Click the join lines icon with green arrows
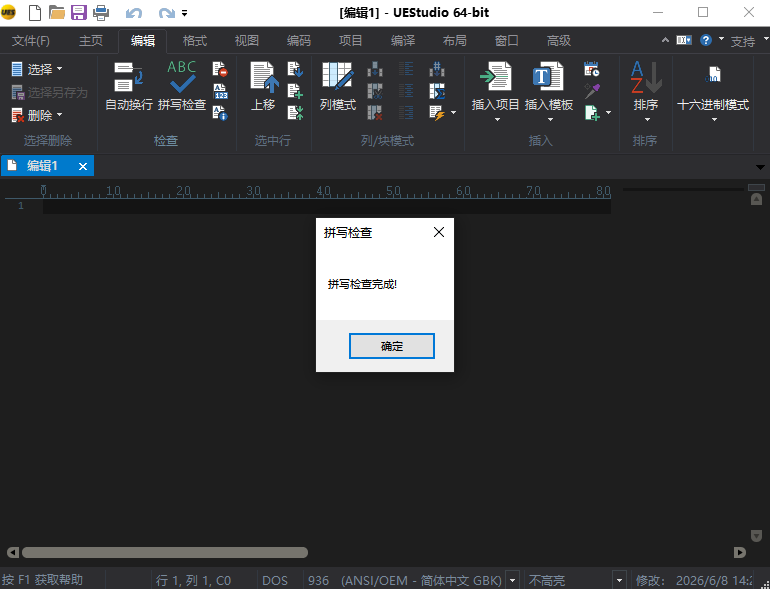The width and height of the screenshot is (770, 589). [295, 113]
